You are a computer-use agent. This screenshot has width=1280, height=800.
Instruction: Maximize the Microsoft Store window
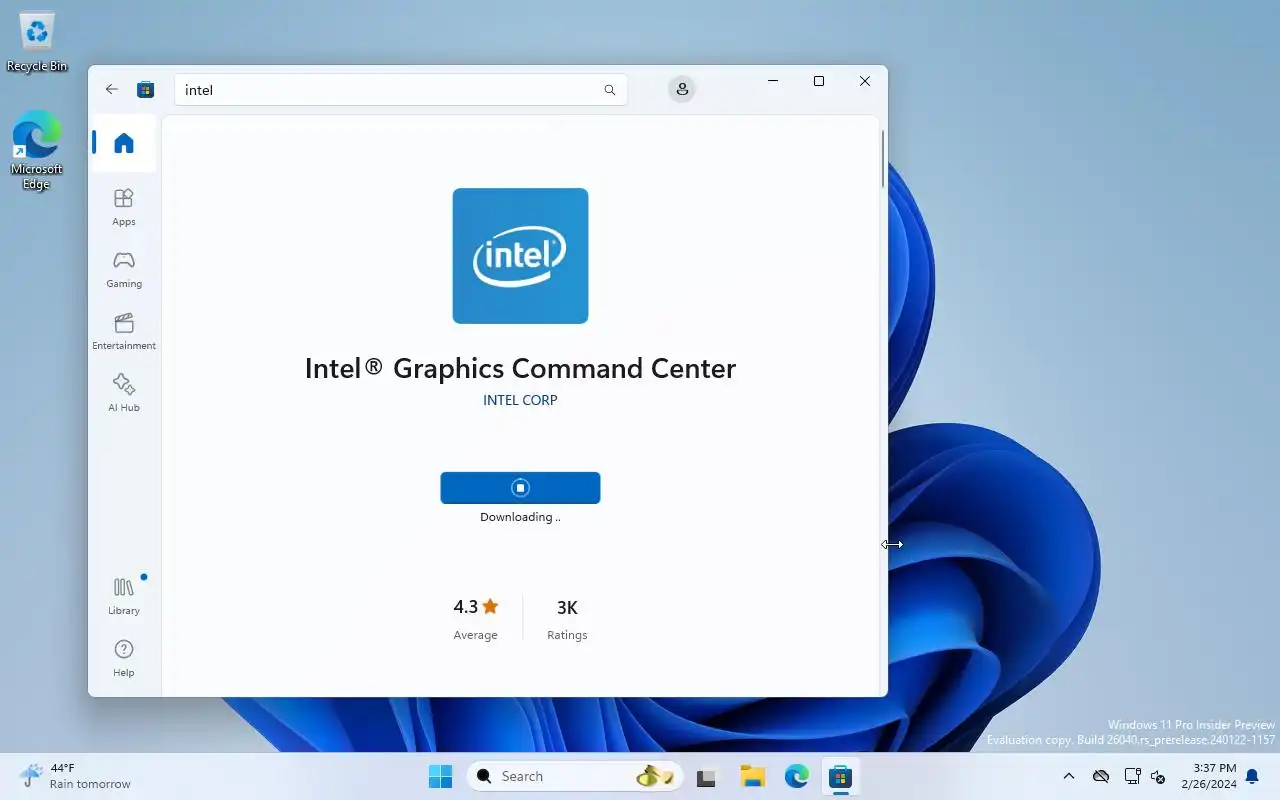[x=819, y=81]
